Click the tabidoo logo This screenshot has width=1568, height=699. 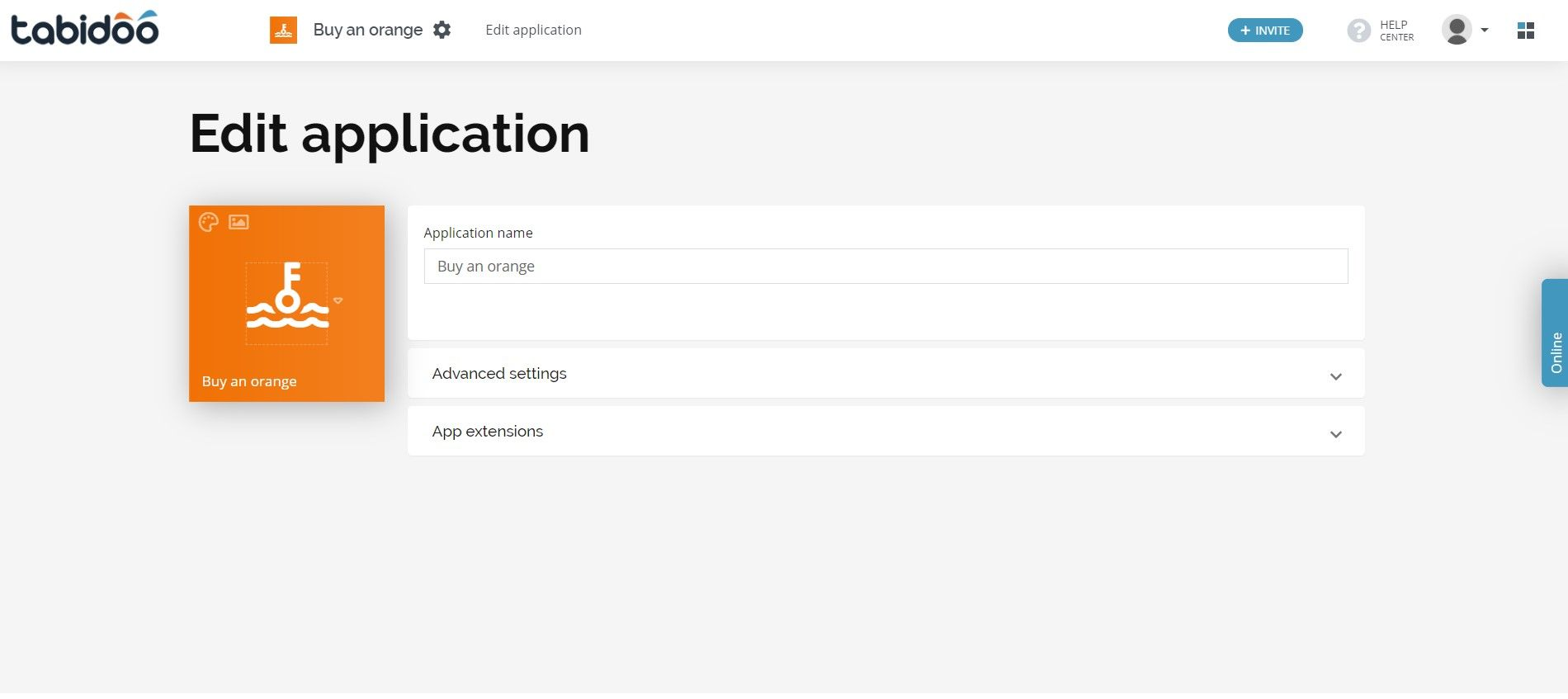84,28
